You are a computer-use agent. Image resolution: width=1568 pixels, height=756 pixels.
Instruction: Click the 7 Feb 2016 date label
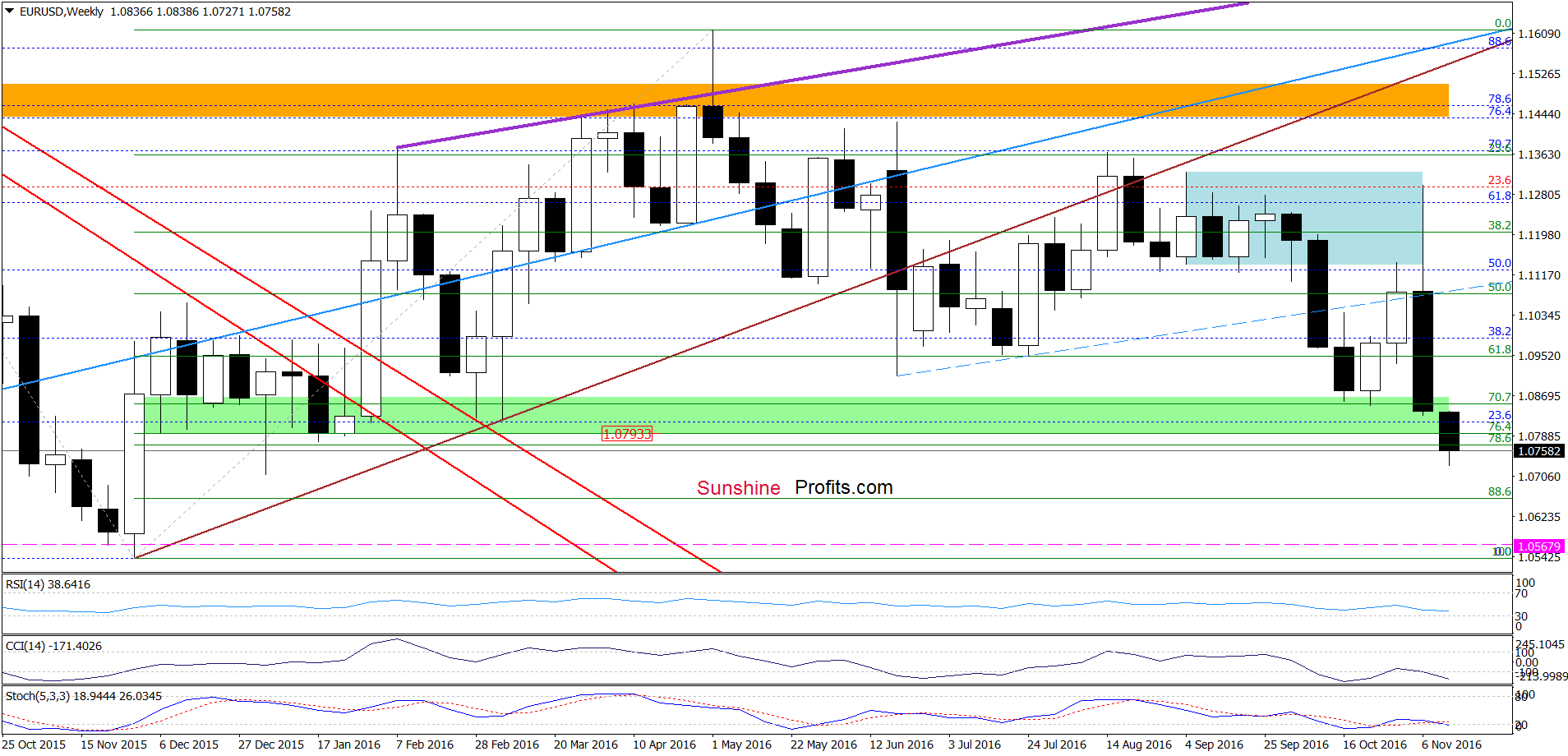(425, 744)
